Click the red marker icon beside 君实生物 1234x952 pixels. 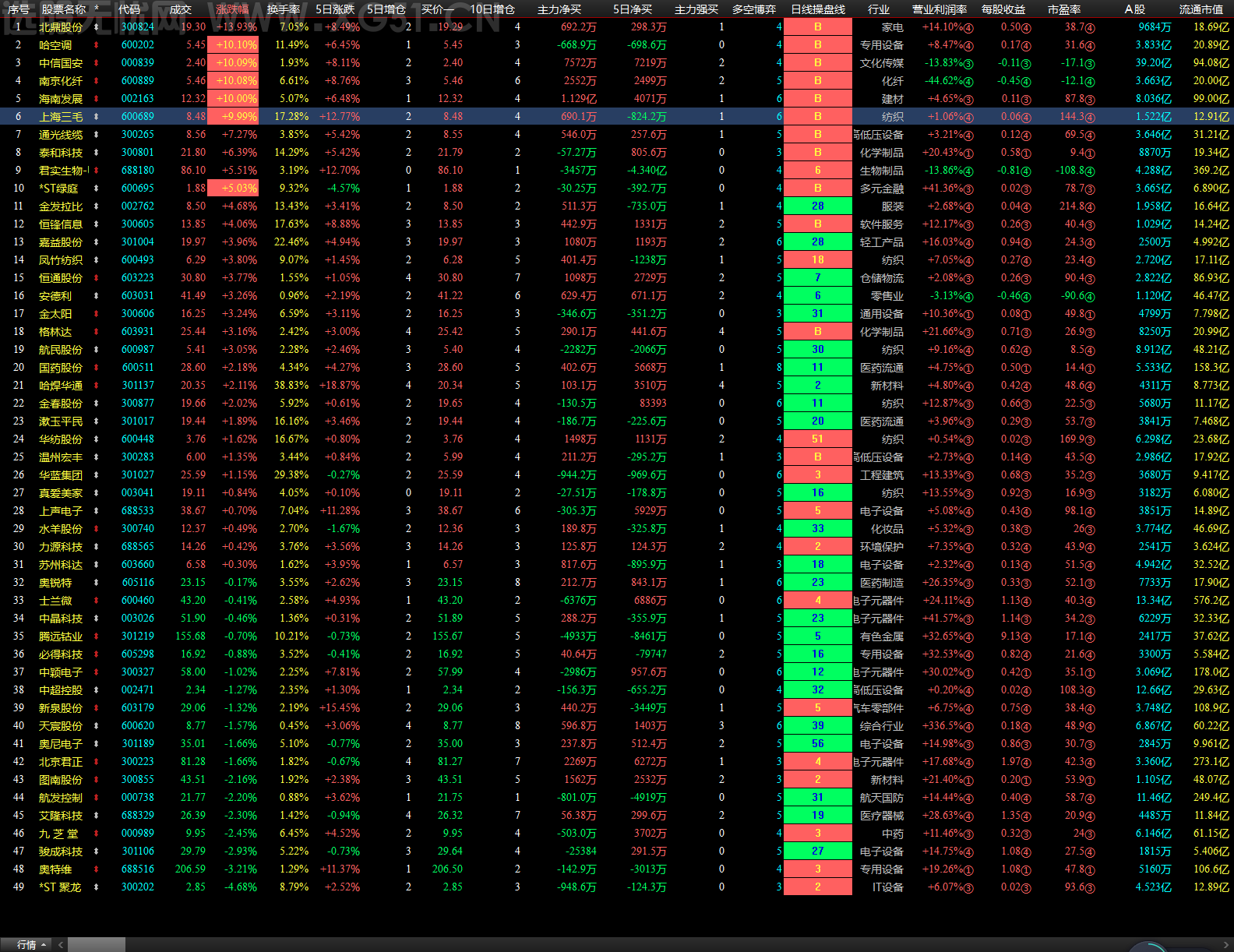pyautogui.click(x=97, y=171)
